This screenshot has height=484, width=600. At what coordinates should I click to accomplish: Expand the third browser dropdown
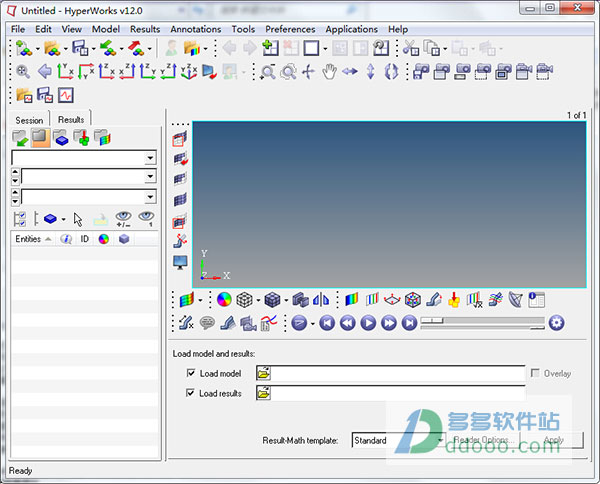coord(150,197)
